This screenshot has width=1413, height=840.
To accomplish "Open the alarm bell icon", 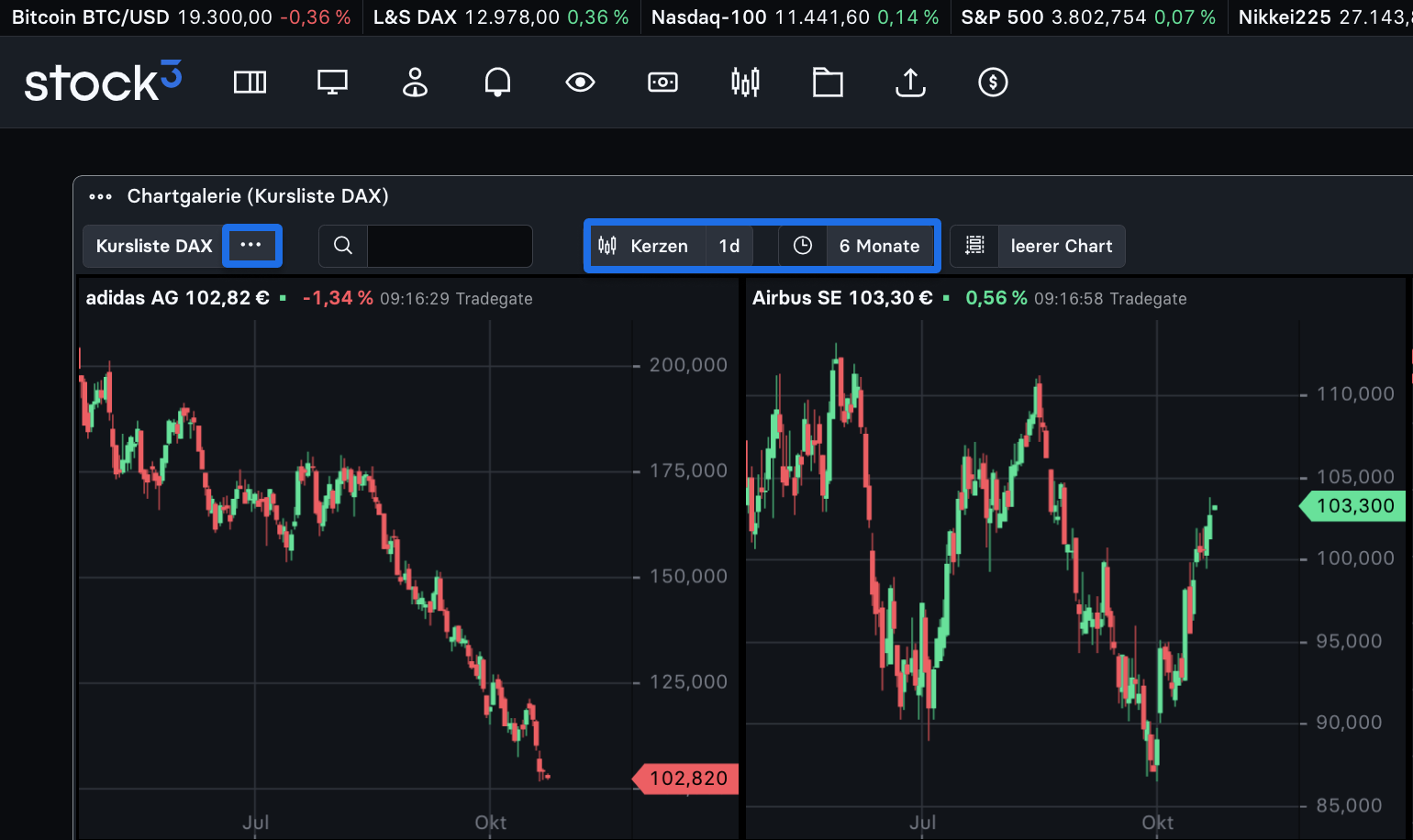I will (x=497, y=83).
